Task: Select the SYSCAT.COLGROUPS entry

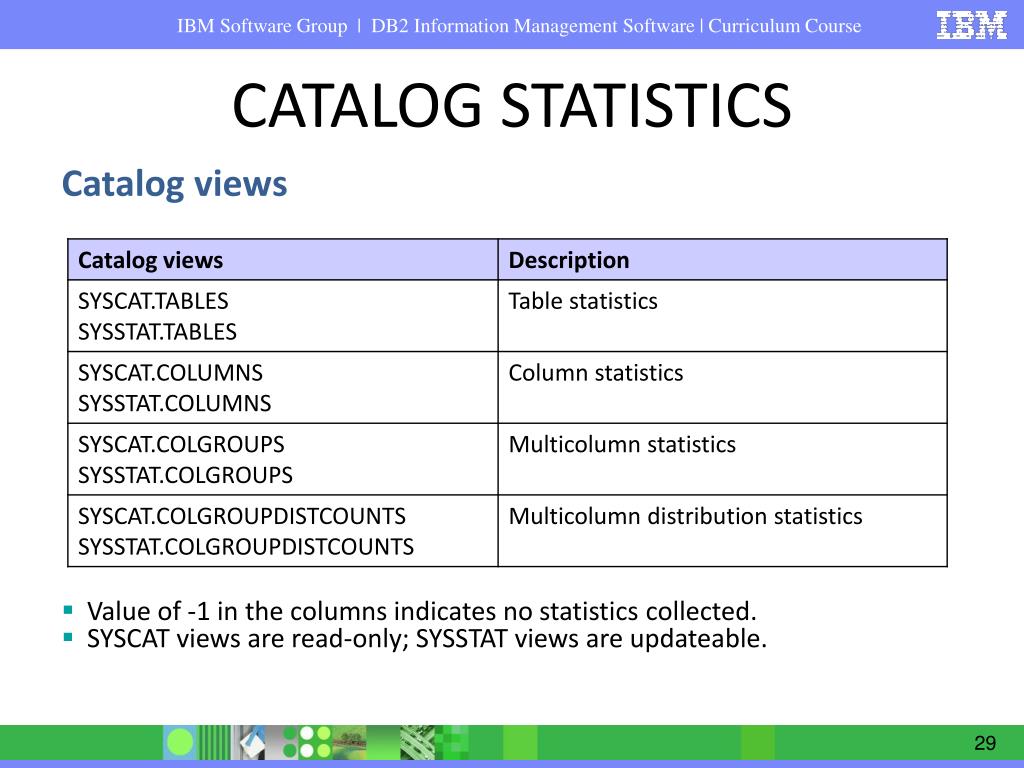Action: coord(181,445)
